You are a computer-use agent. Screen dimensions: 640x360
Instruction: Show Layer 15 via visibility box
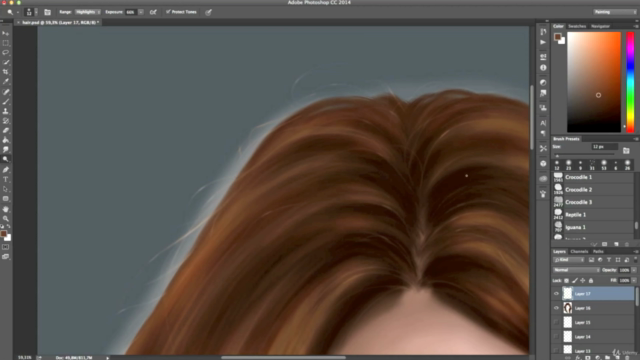tap(556, 322)
